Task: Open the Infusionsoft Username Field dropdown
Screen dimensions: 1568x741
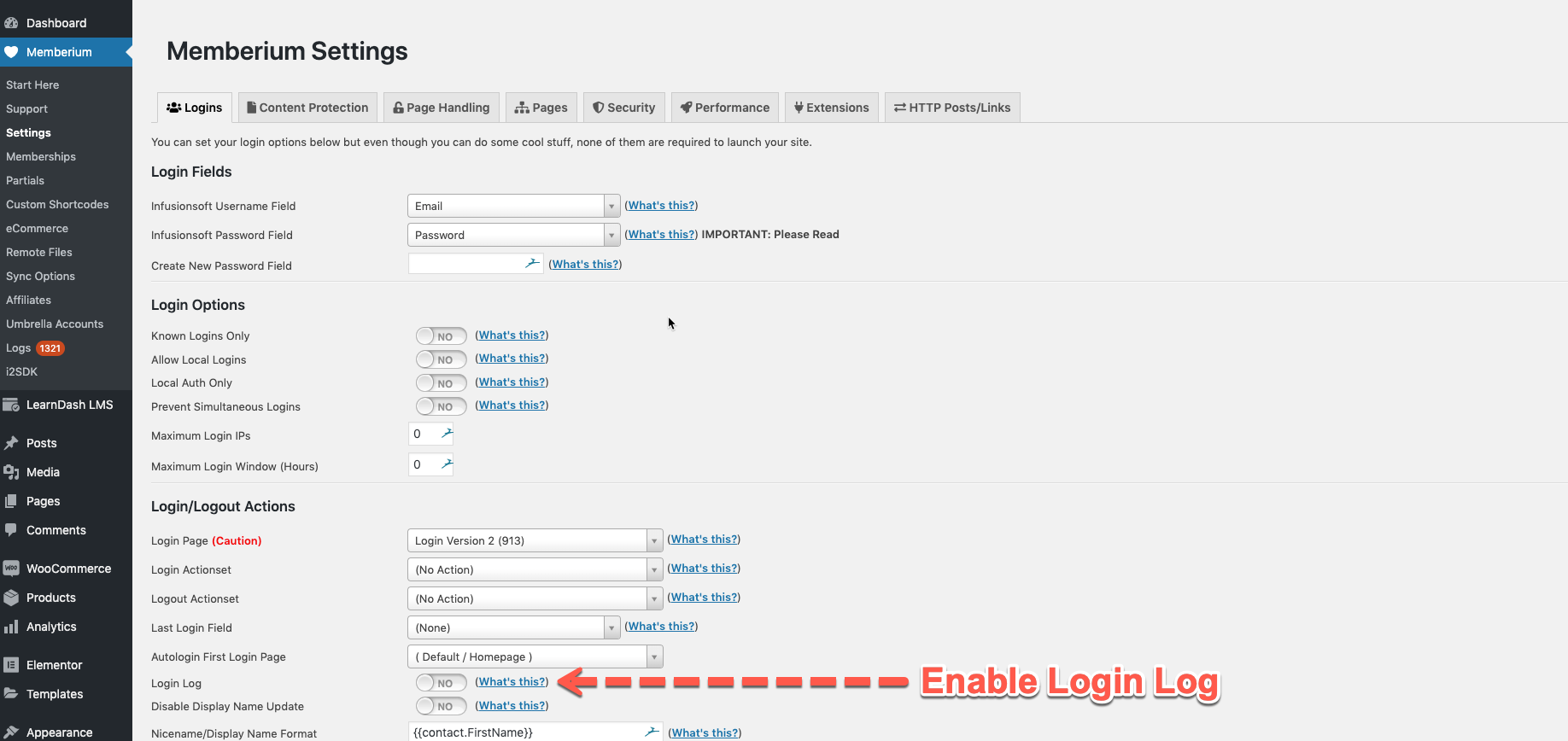Action: click(x=513, y=206)
